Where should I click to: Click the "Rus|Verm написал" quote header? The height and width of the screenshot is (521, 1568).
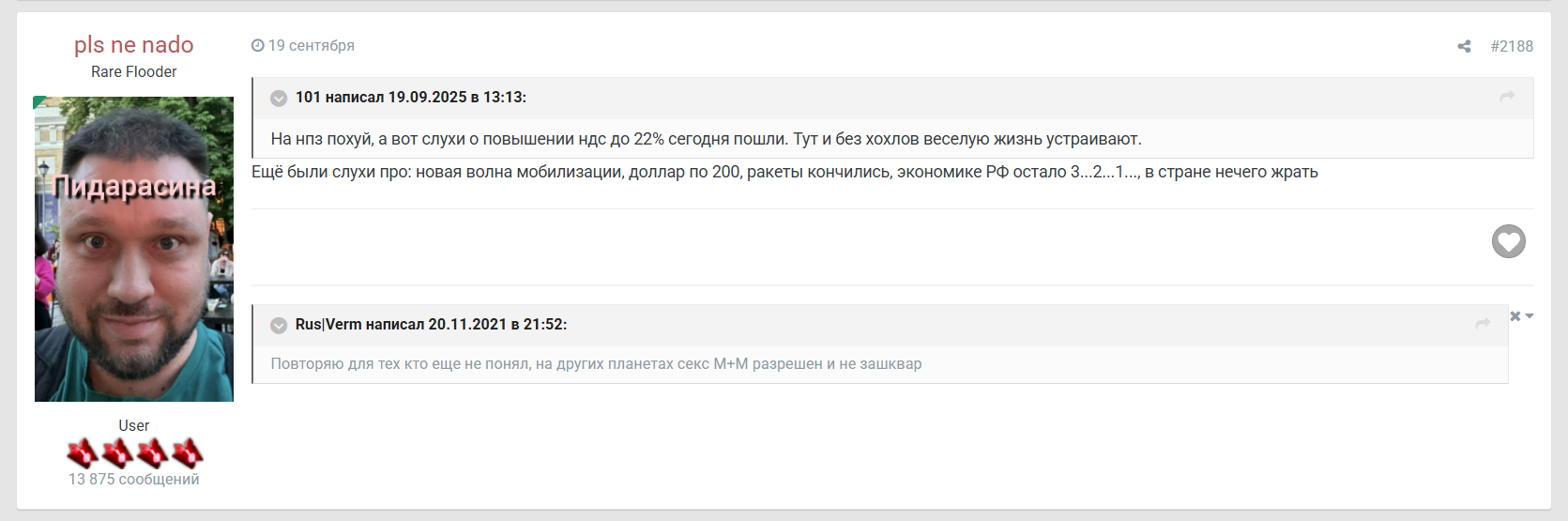[x=431, y=325]
